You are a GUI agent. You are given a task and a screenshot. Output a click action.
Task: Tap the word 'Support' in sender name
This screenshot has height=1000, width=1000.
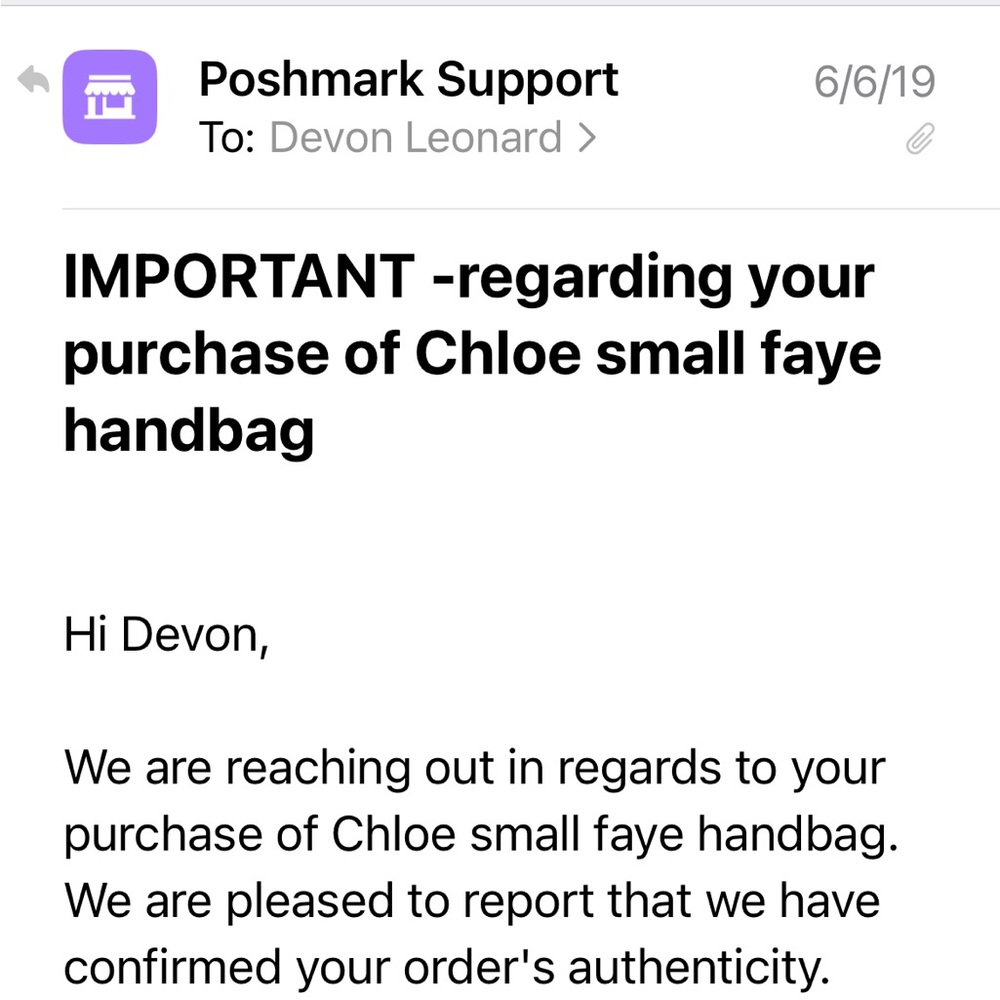pyautogui.click(x=527, y=81)
